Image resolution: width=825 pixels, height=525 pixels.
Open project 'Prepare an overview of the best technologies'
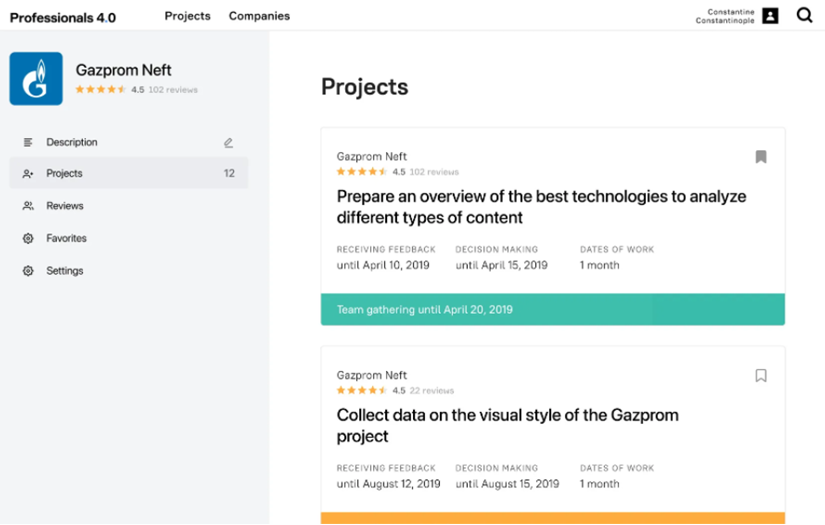(x=541, y=207)
